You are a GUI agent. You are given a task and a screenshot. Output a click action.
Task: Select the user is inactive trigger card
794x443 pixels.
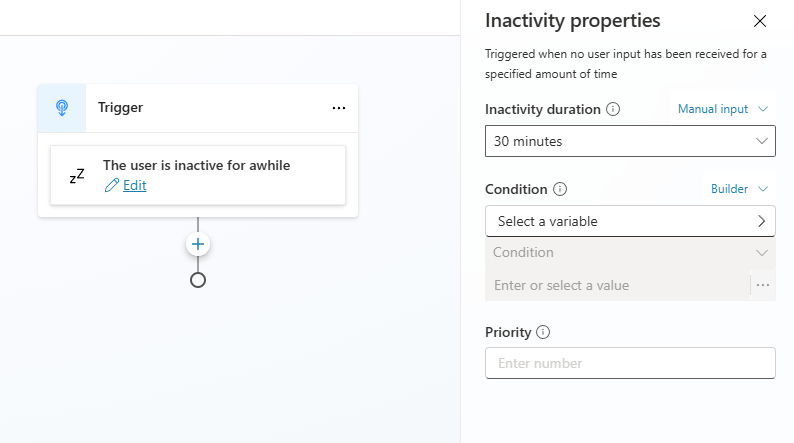click(x=198, y=175)
